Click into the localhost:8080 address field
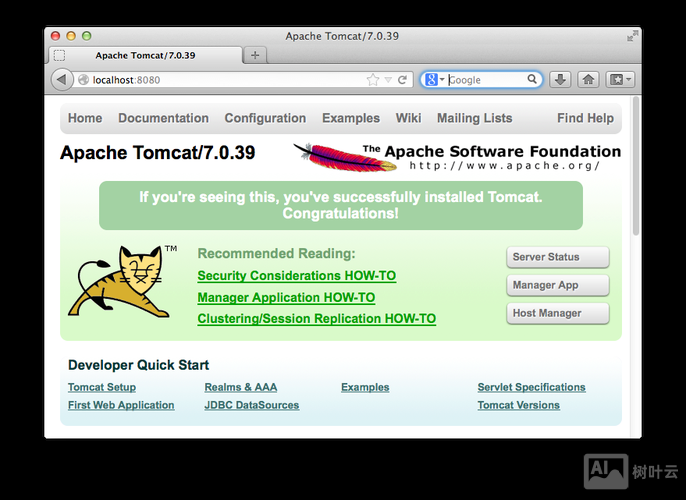This screenshot has width=686, height=500. [220, 80]
